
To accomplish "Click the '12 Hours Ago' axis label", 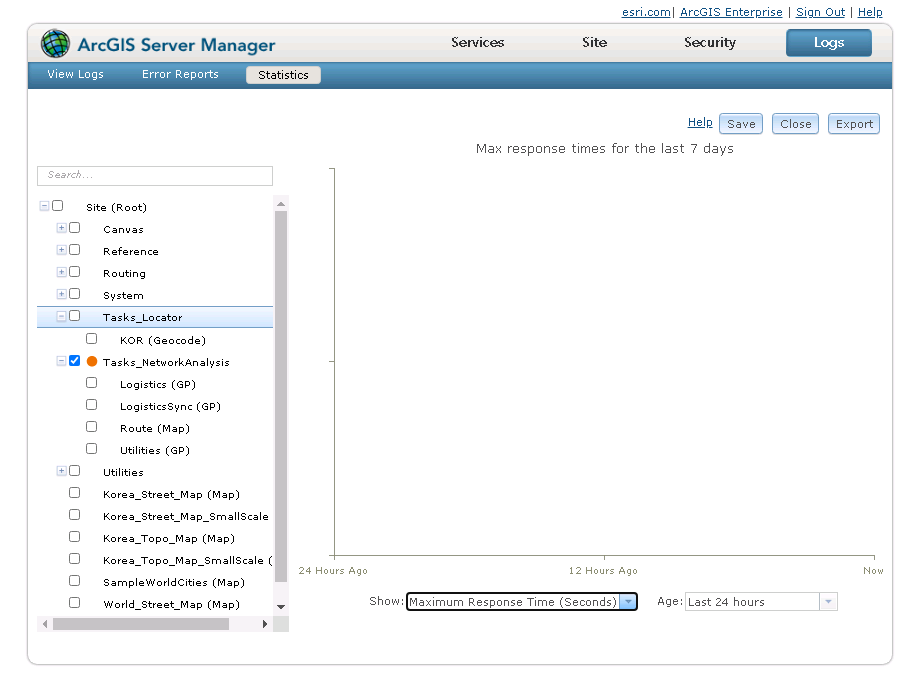I will [x=603, y=570].
